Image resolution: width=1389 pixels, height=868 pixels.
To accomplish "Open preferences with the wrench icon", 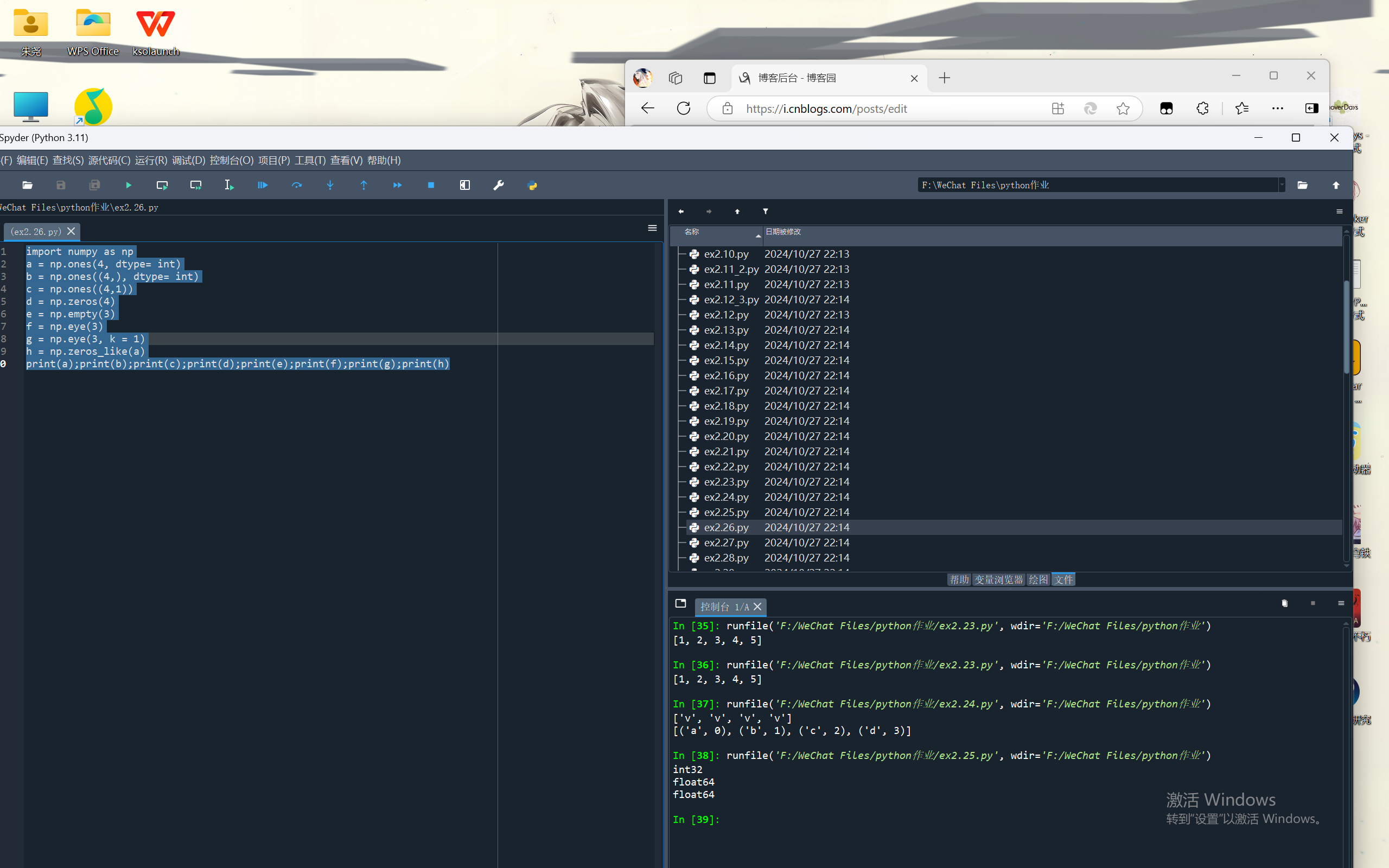I will click(x=498, y=185).
